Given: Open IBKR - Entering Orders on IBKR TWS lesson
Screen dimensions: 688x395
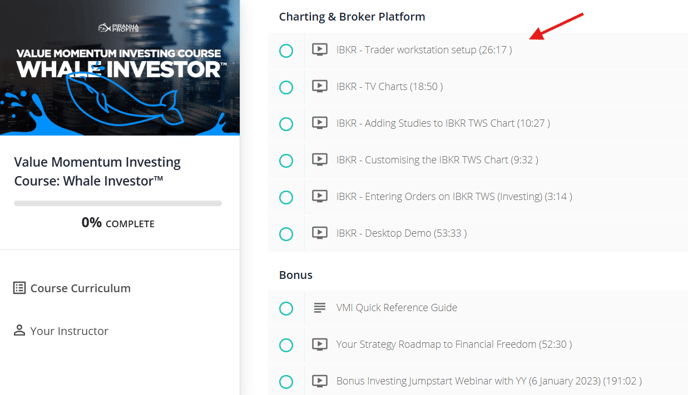Looking at the screenshot, I should click(x=454, y=196).
